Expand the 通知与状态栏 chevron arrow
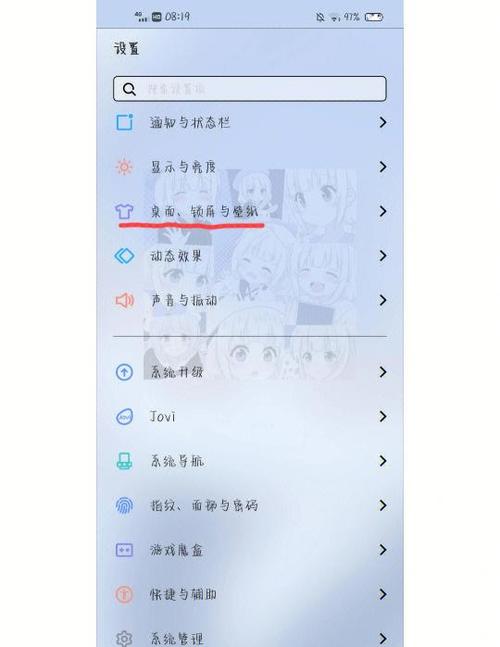The image size is (500, 647). point(383,122)
